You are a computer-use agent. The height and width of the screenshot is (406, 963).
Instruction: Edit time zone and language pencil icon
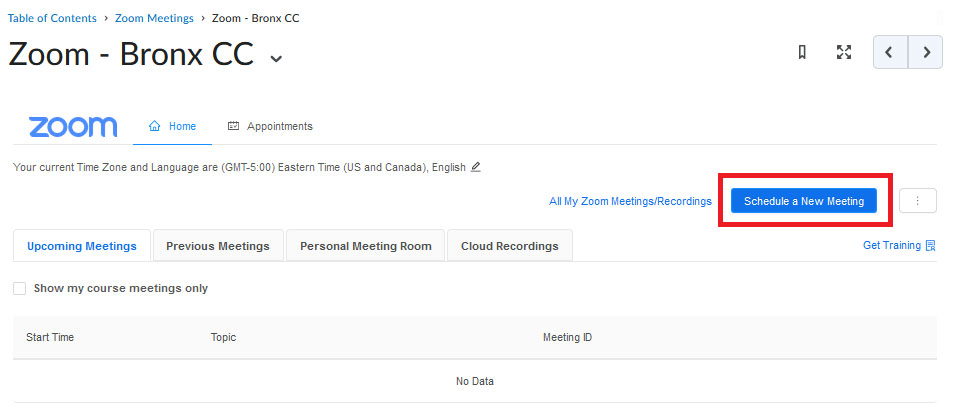point(475,167)
